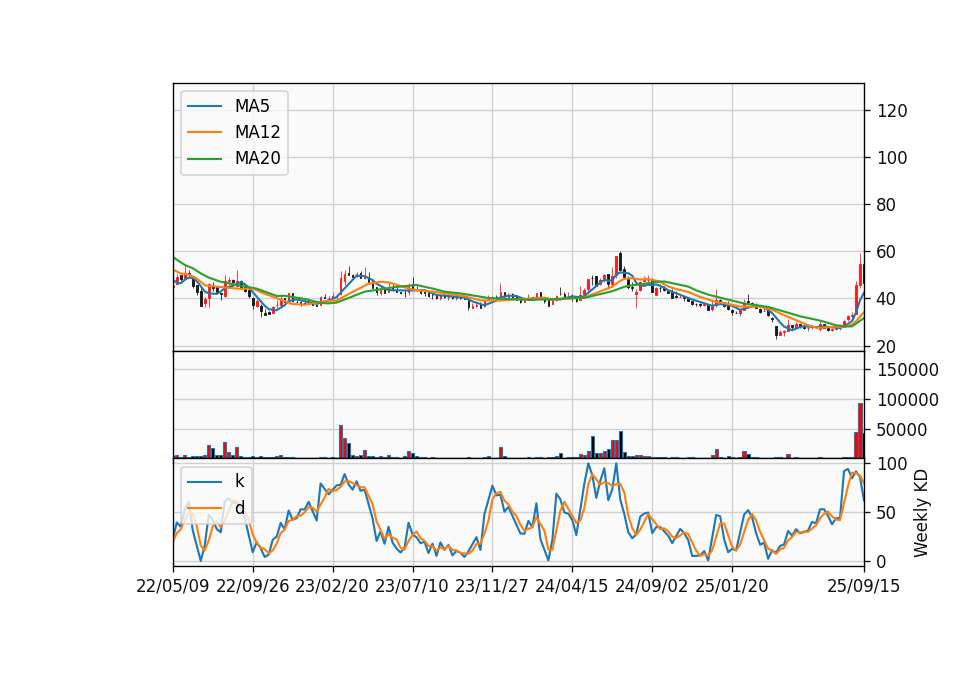Click the 24/09/02 date label

pos(651,587)
